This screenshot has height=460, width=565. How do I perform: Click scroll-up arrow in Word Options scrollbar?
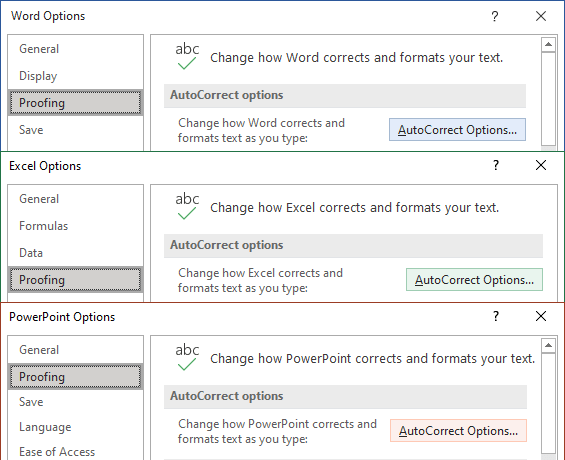(x=548, y=45)
